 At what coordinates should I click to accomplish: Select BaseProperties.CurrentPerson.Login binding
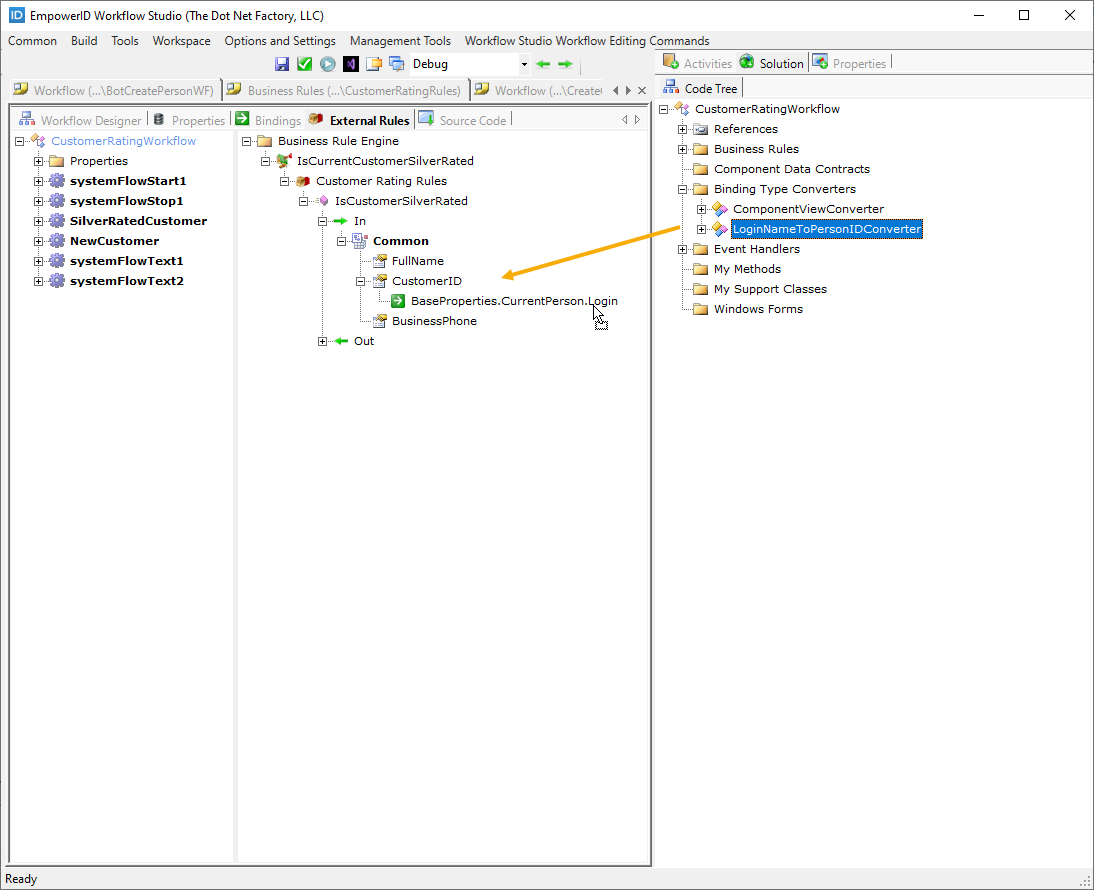[514, 301]
